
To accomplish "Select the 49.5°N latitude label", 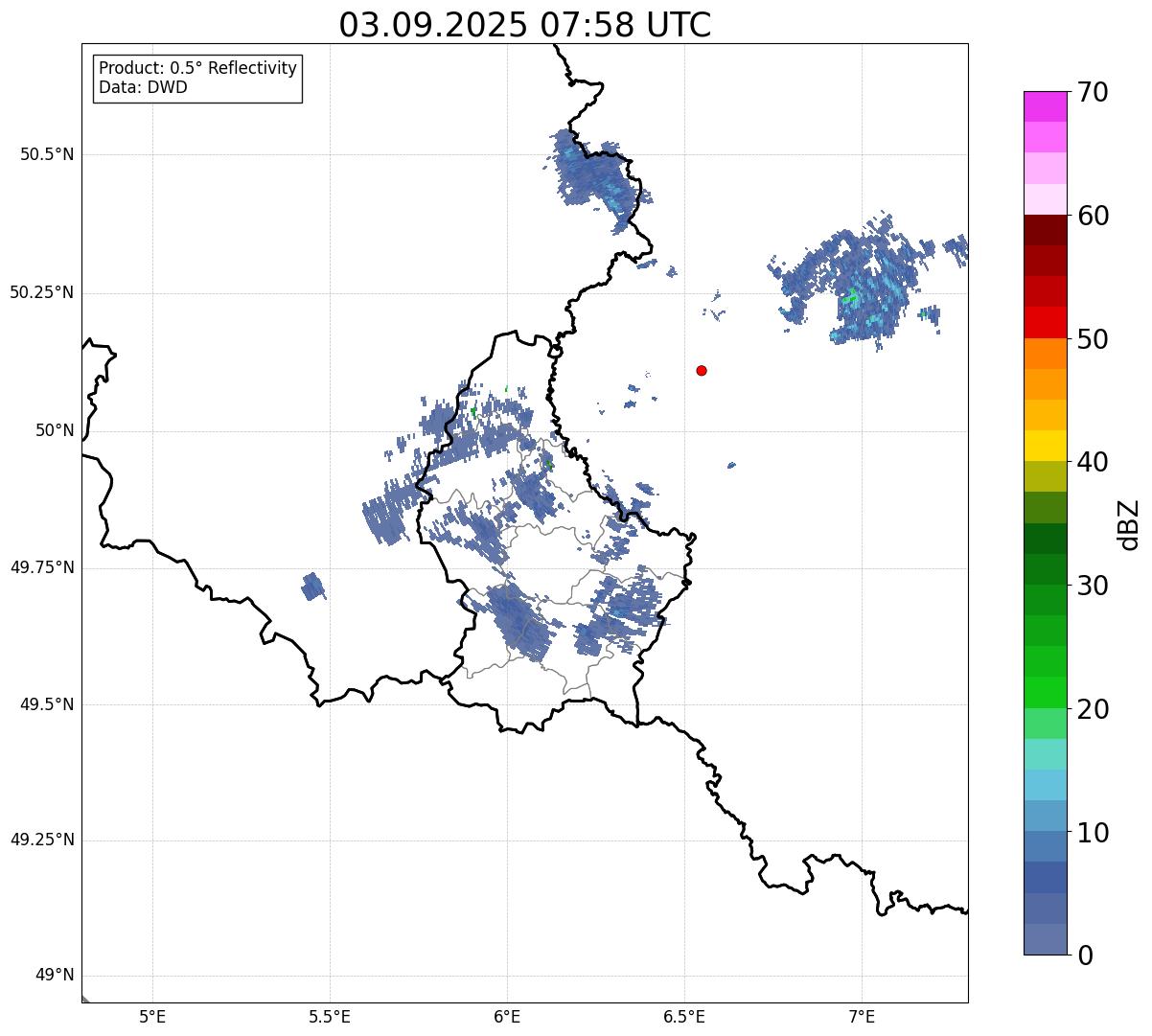I will 46,704.
